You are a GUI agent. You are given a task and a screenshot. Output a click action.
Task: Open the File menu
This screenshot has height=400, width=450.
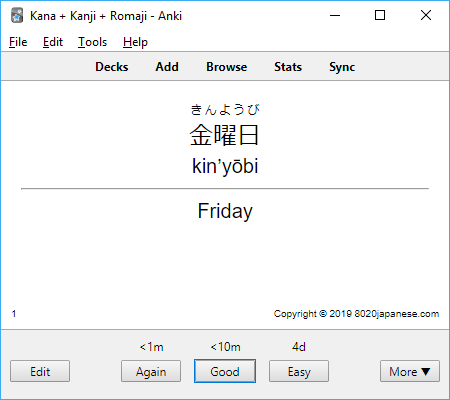[x=18, y=42]
